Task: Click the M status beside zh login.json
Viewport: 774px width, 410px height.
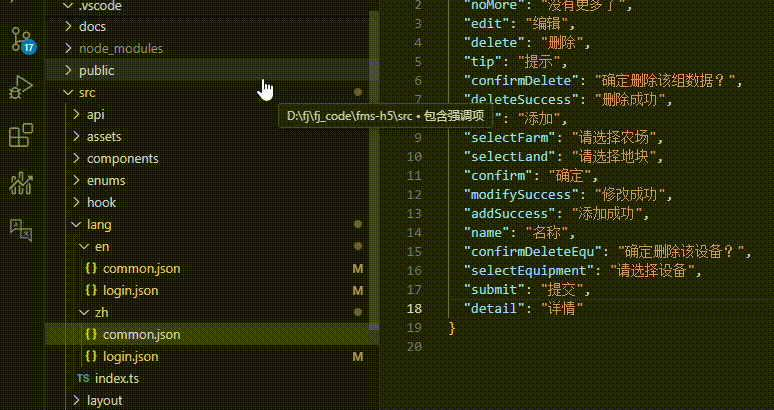Action: (358, 356)
